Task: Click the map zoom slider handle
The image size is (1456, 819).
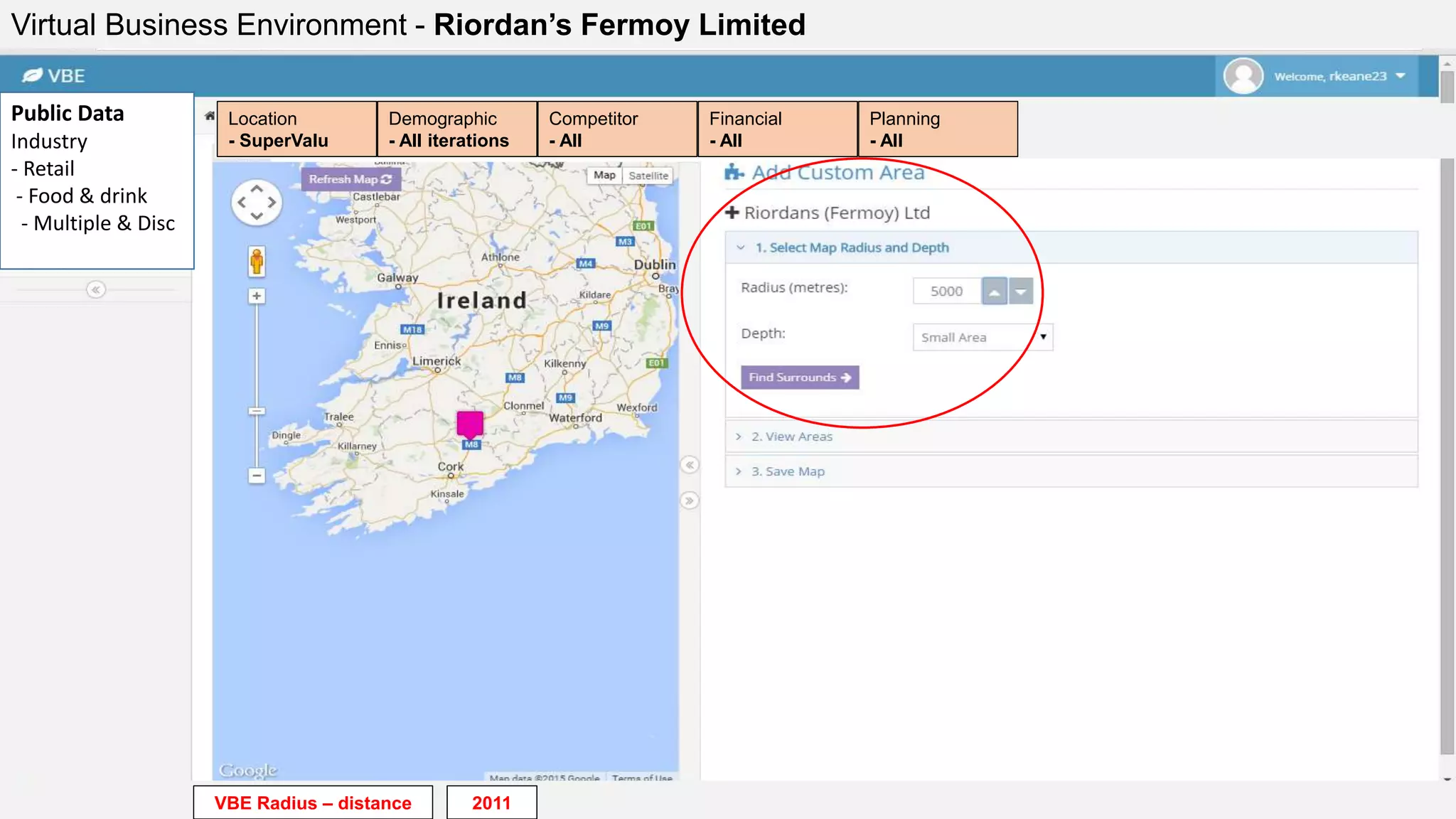Action: (257, 411)
